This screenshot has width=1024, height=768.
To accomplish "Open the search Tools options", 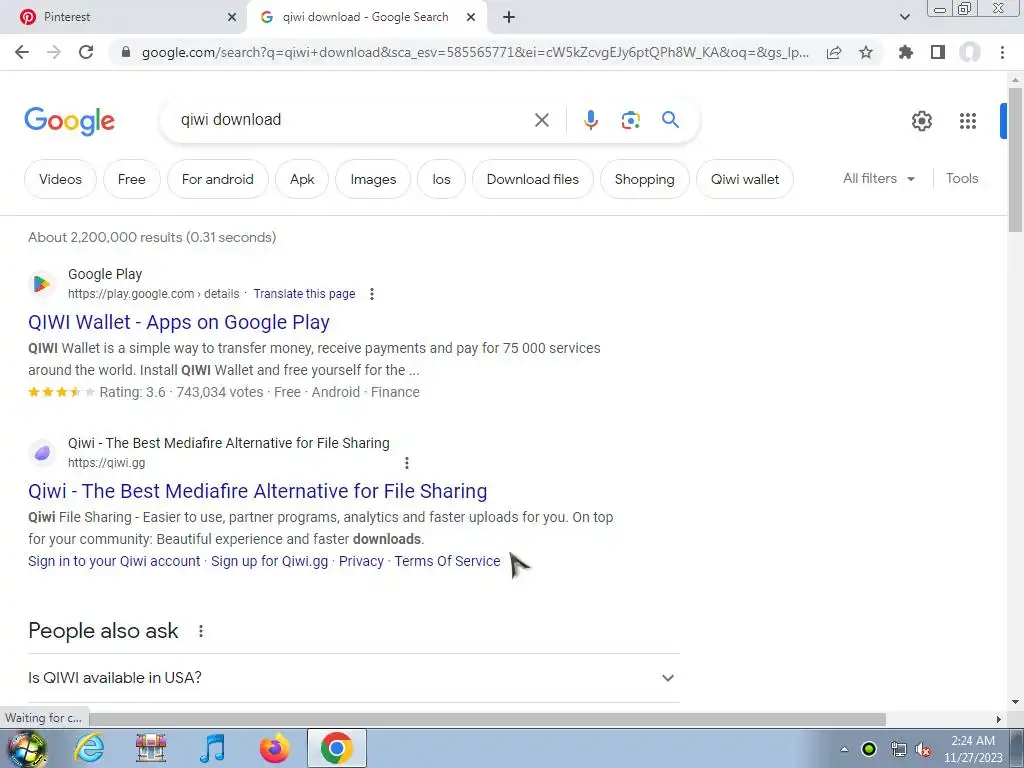I will click(x=961, y=178).
